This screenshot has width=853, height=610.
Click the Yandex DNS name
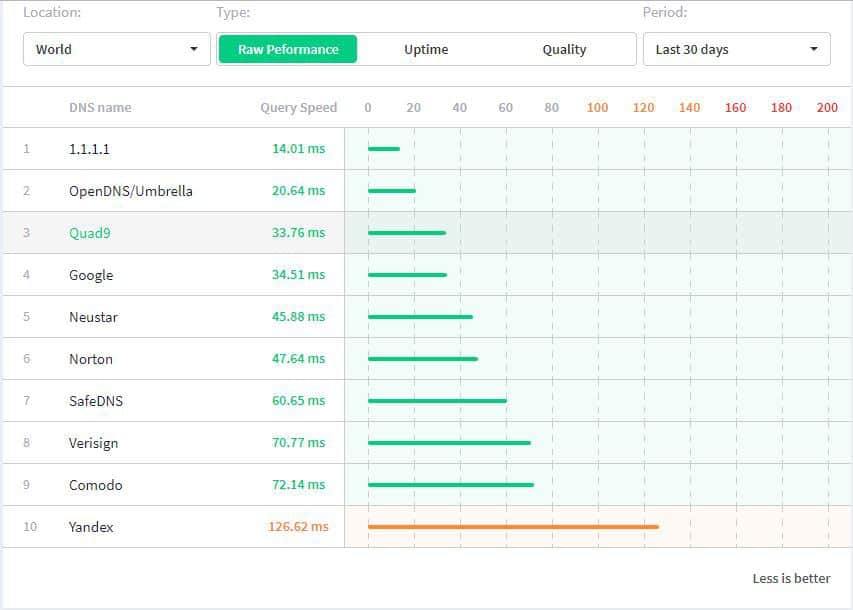[91, 527]
